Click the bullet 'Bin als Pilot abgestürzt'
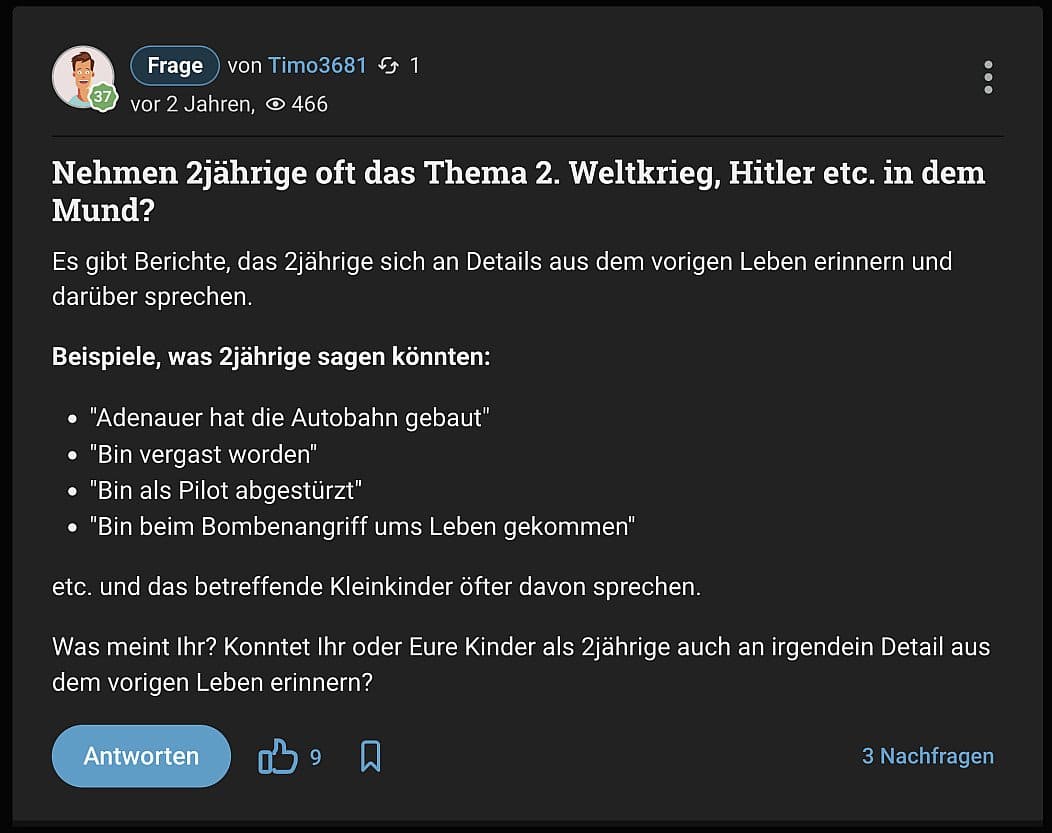This screenshot has width=1052, height=833. coord(226,490)
